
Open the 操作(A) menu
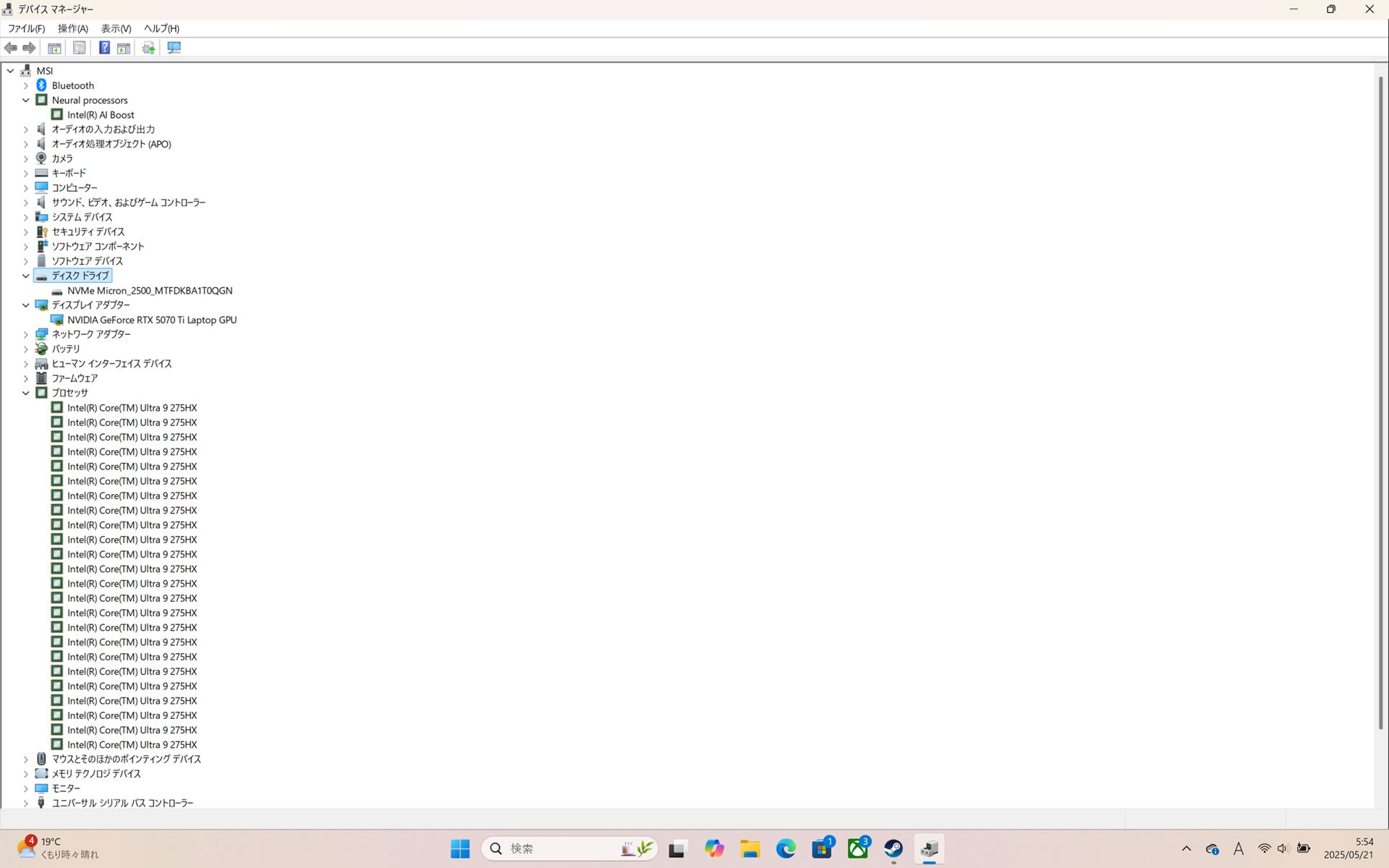(x=72, y=28)
